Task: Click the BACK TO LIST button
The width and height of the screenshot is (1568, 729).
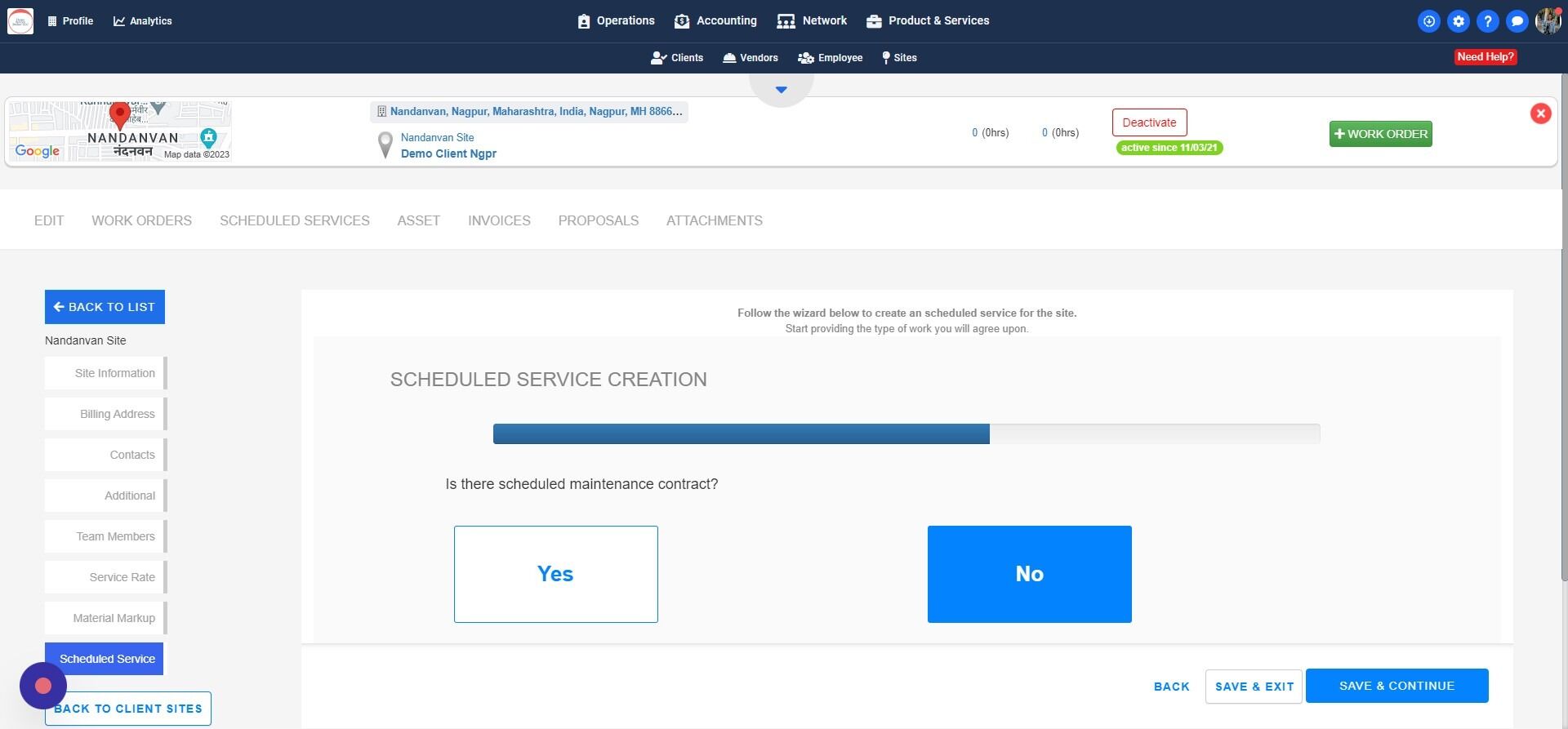Action: (105, 307)
